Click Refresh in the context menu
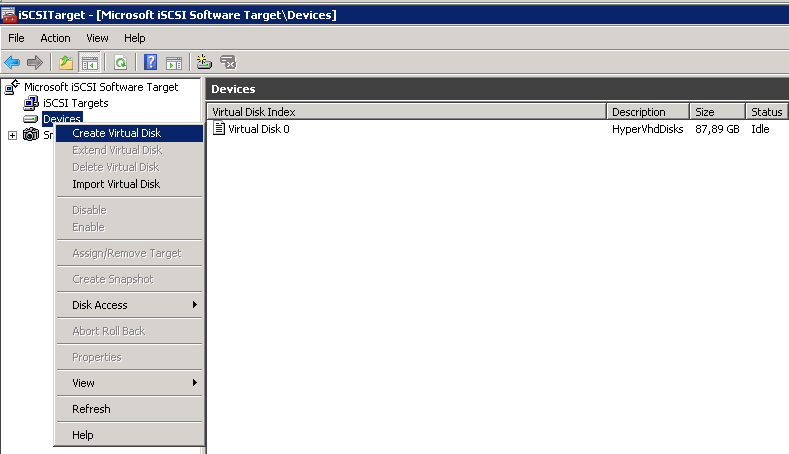789x454 pixels. click(x=91, y=409)
